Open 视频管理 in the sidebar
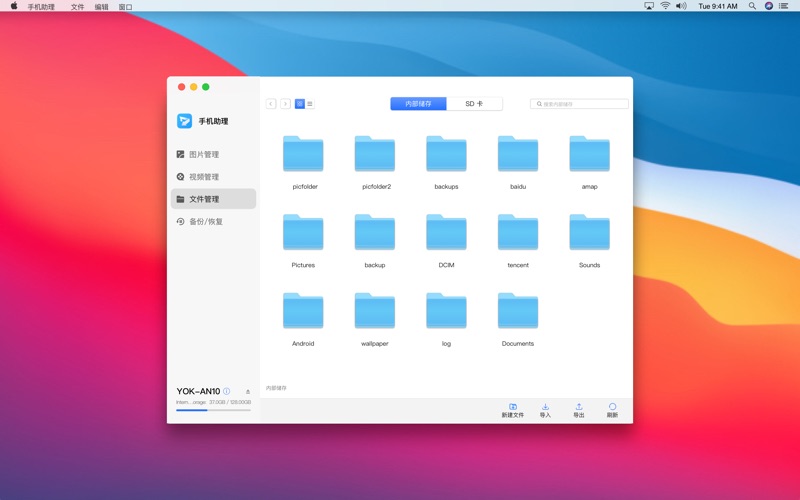 213,177
